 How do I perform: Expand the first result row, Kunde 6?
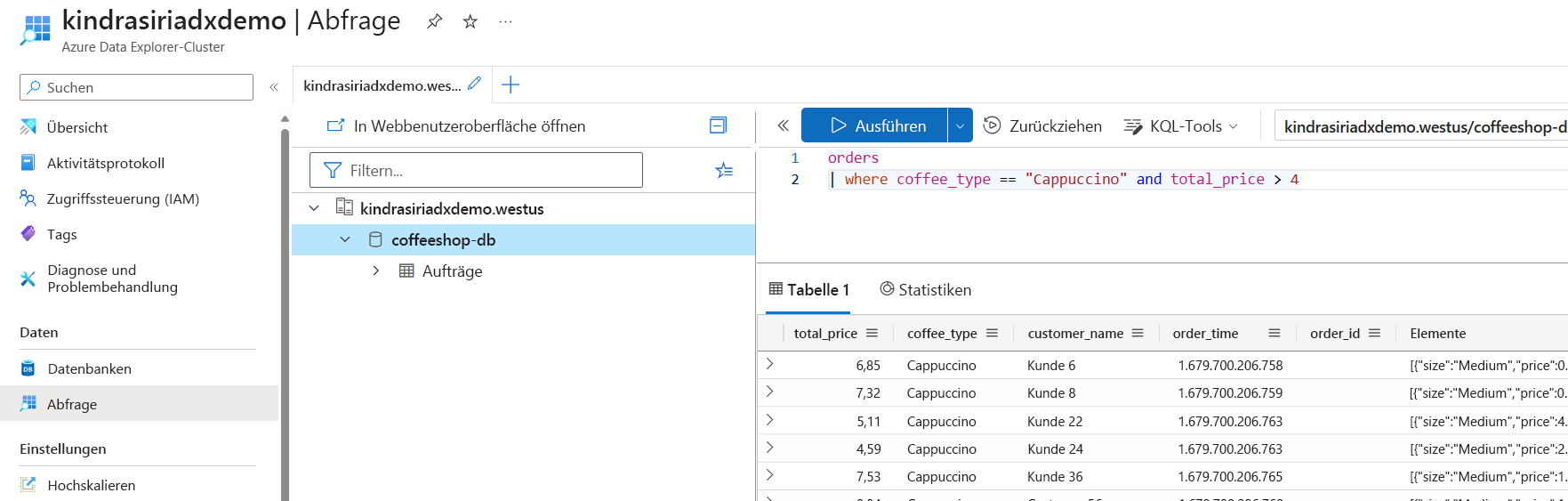(x=770, y=364)
